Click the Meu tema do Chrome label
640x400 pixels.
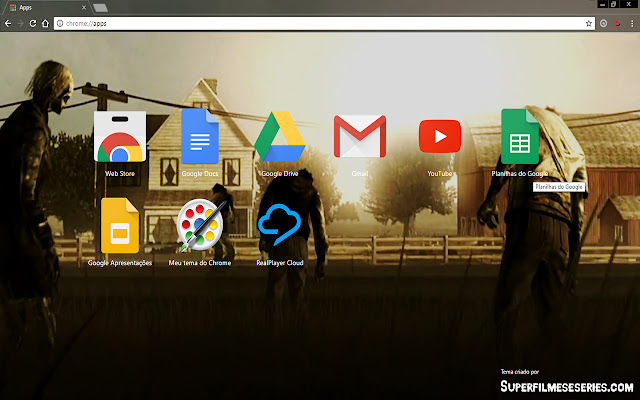[x=200, y=263]
